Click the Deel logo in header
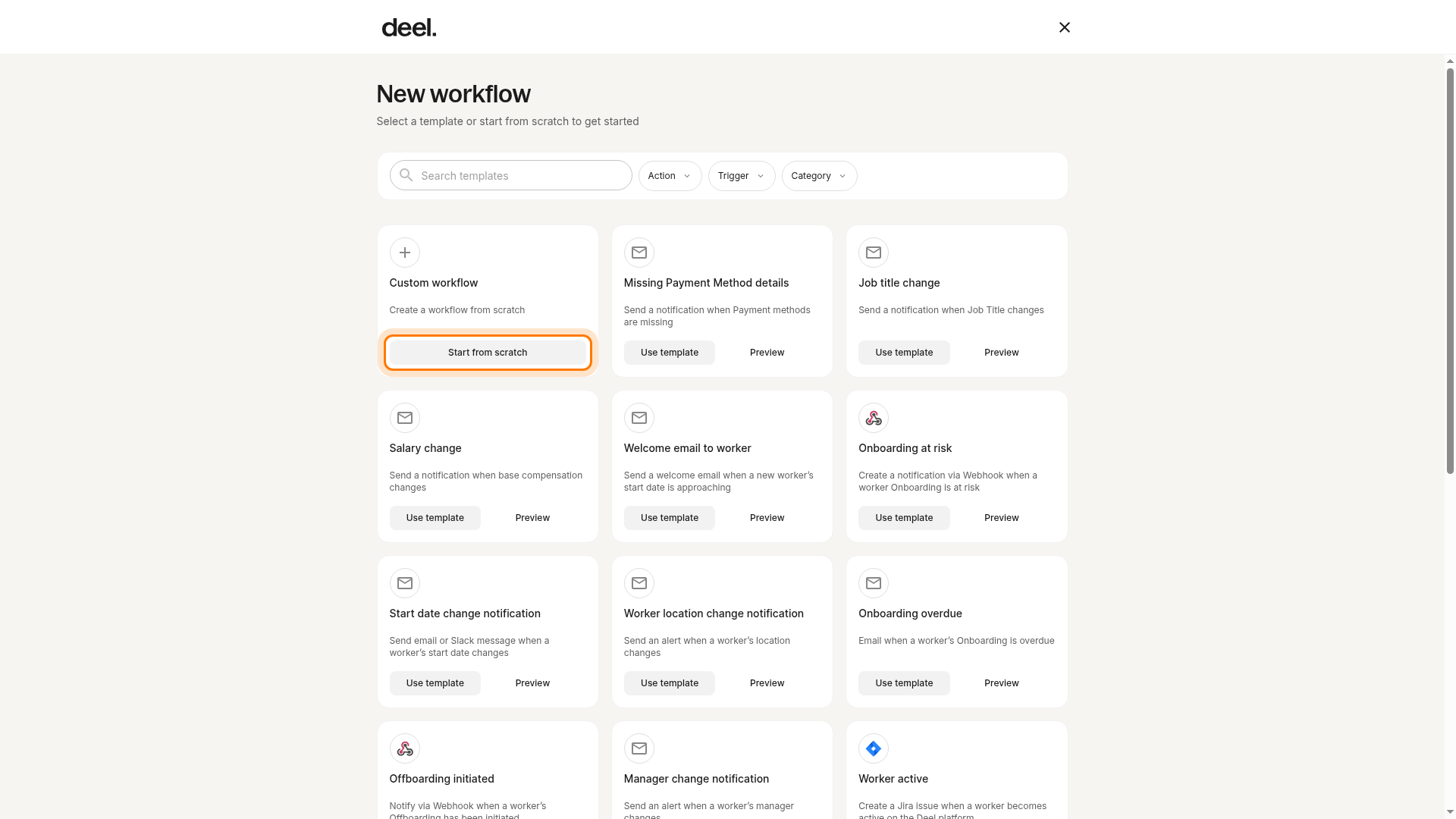 tap(409, 27)
